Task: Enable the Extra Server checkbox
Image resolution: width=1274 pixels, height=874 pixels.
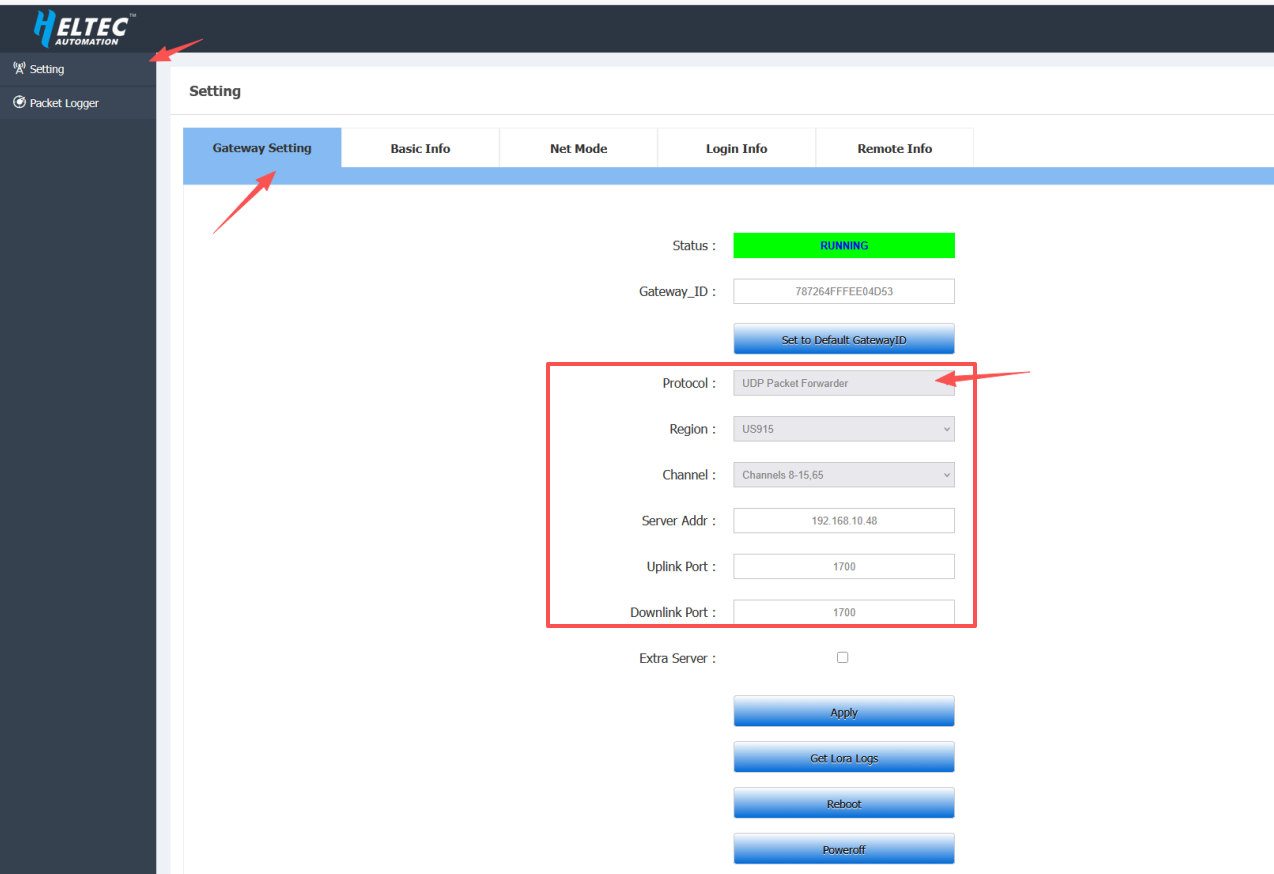Action: pos(842,657)
